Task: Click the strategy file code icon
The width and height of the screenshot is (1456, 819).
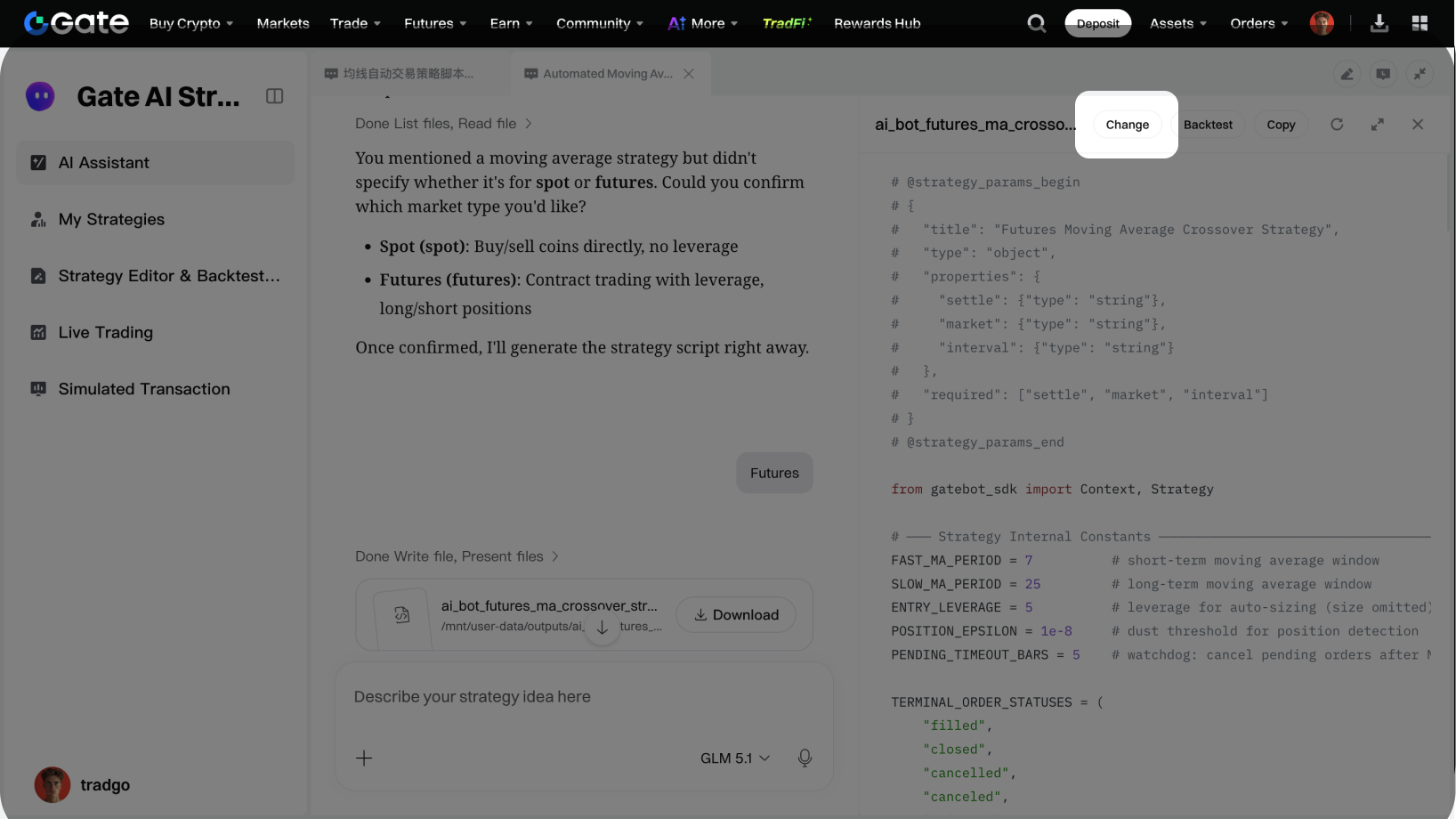Action: coord(402,614)
